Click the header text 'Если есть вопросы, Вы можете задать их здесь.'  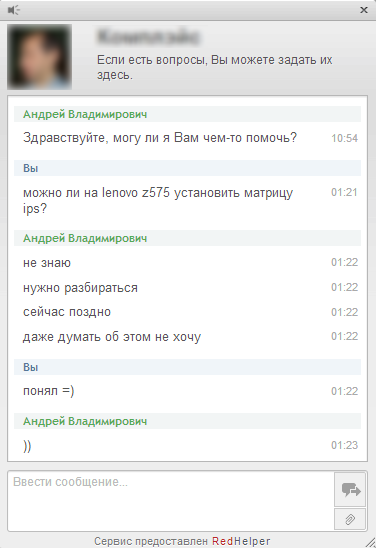coord(214,67)
